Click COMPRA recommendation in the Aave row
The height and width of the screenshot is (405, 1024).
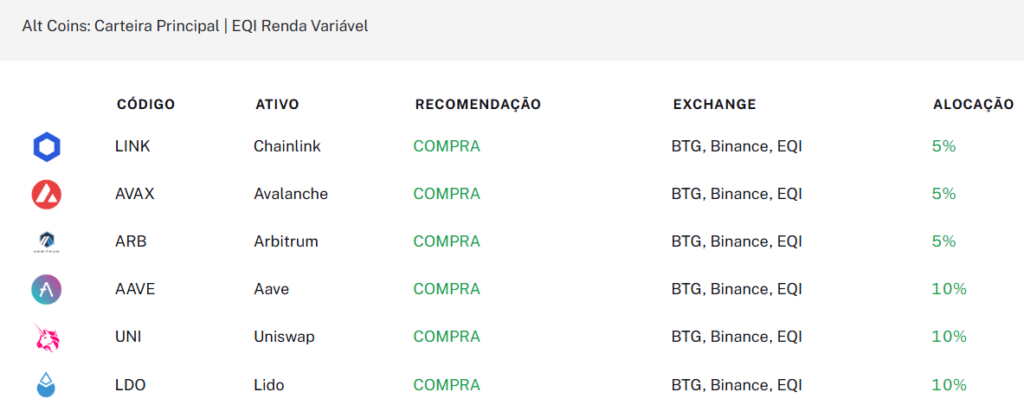(447, 289)
